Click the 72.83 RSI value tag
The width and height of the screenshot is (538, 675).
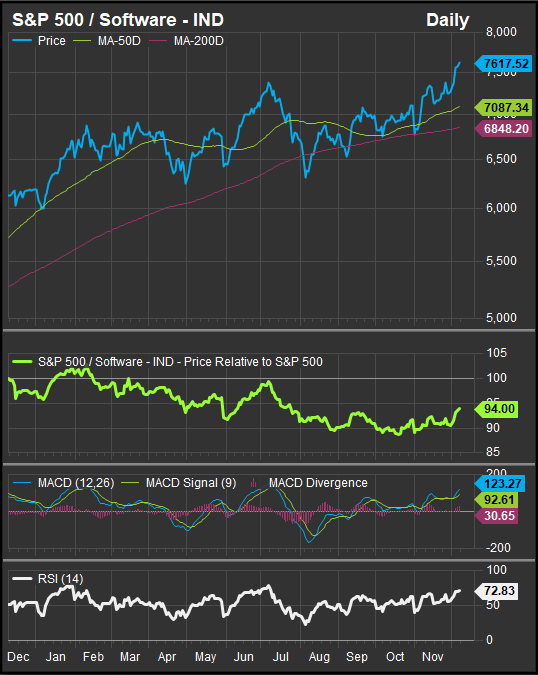point(496,591)
